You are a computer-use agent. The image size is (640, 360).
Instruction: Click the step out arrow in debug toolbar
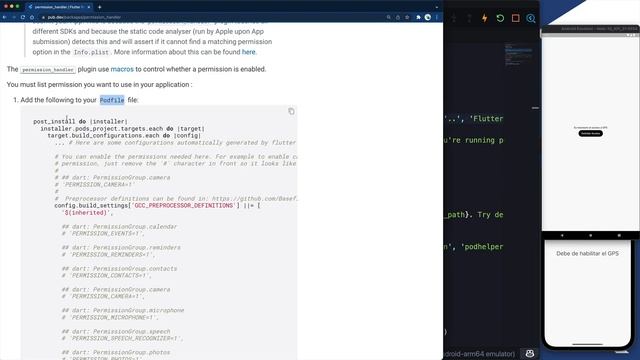(x=469, y=18)
